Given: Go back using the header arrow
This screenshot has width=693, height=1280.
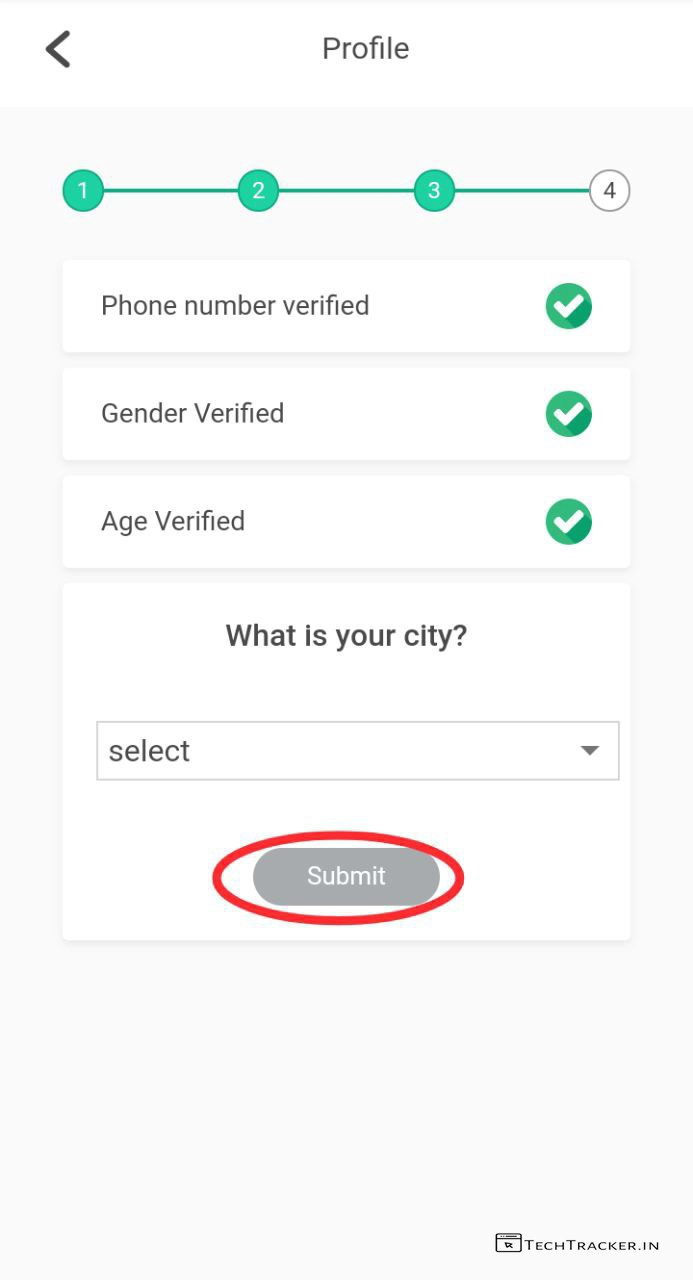Looking at the screenshot, I should tap(59, 49).
